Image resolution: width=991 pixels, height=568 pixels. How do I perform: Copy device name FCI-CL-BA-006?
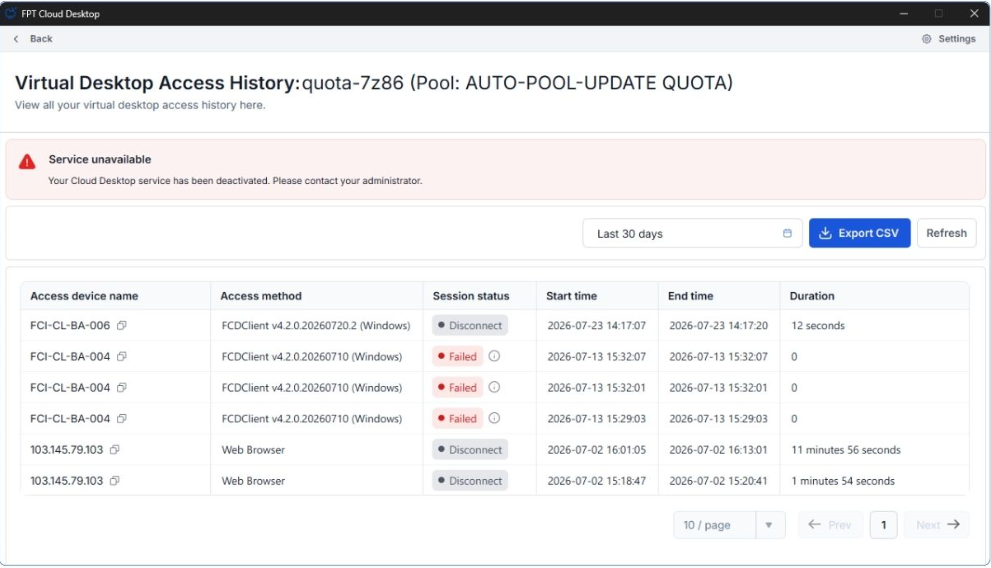click(122, 325)
